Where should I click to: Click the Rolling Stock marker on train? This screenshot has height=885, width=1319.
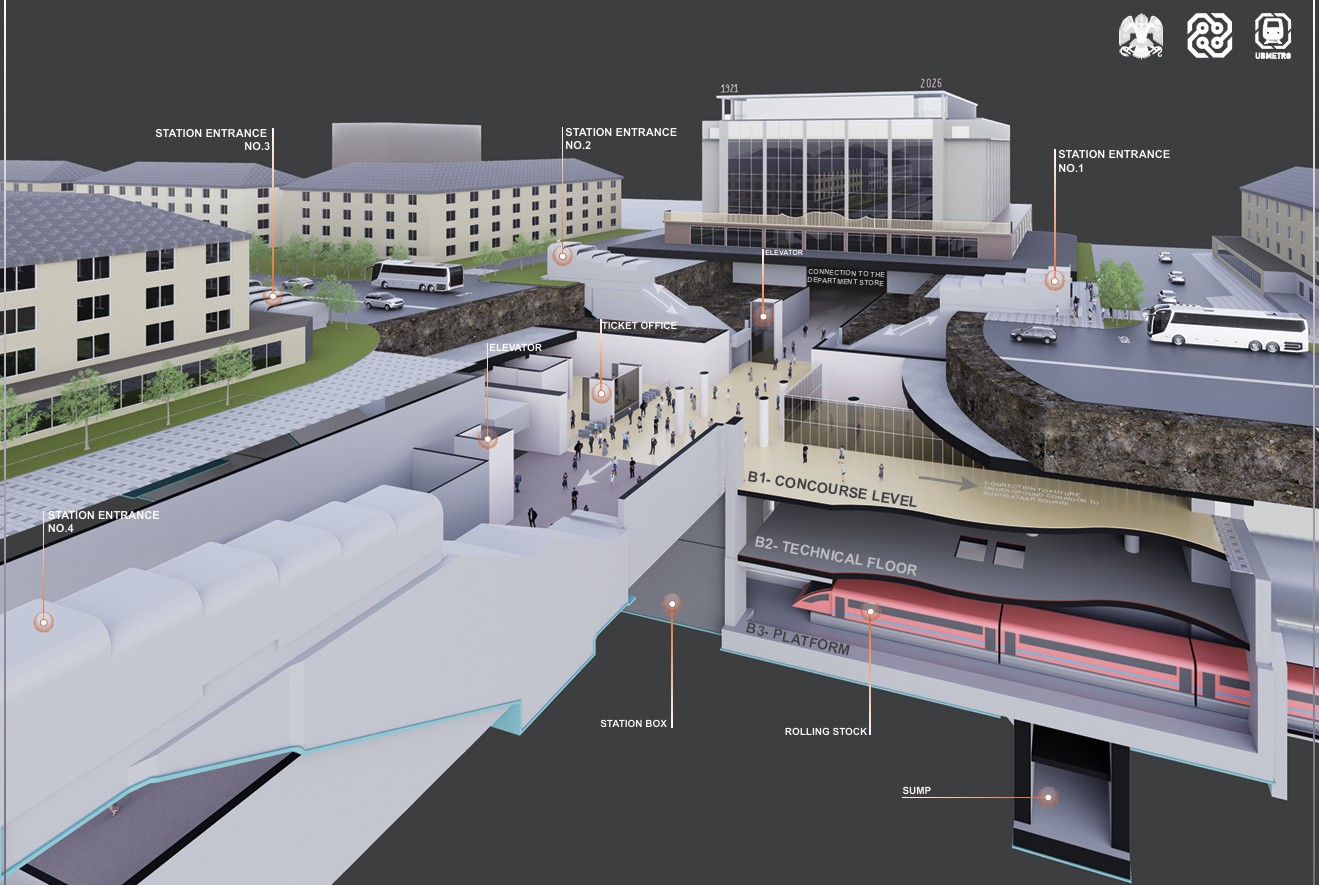pos(870,610)
